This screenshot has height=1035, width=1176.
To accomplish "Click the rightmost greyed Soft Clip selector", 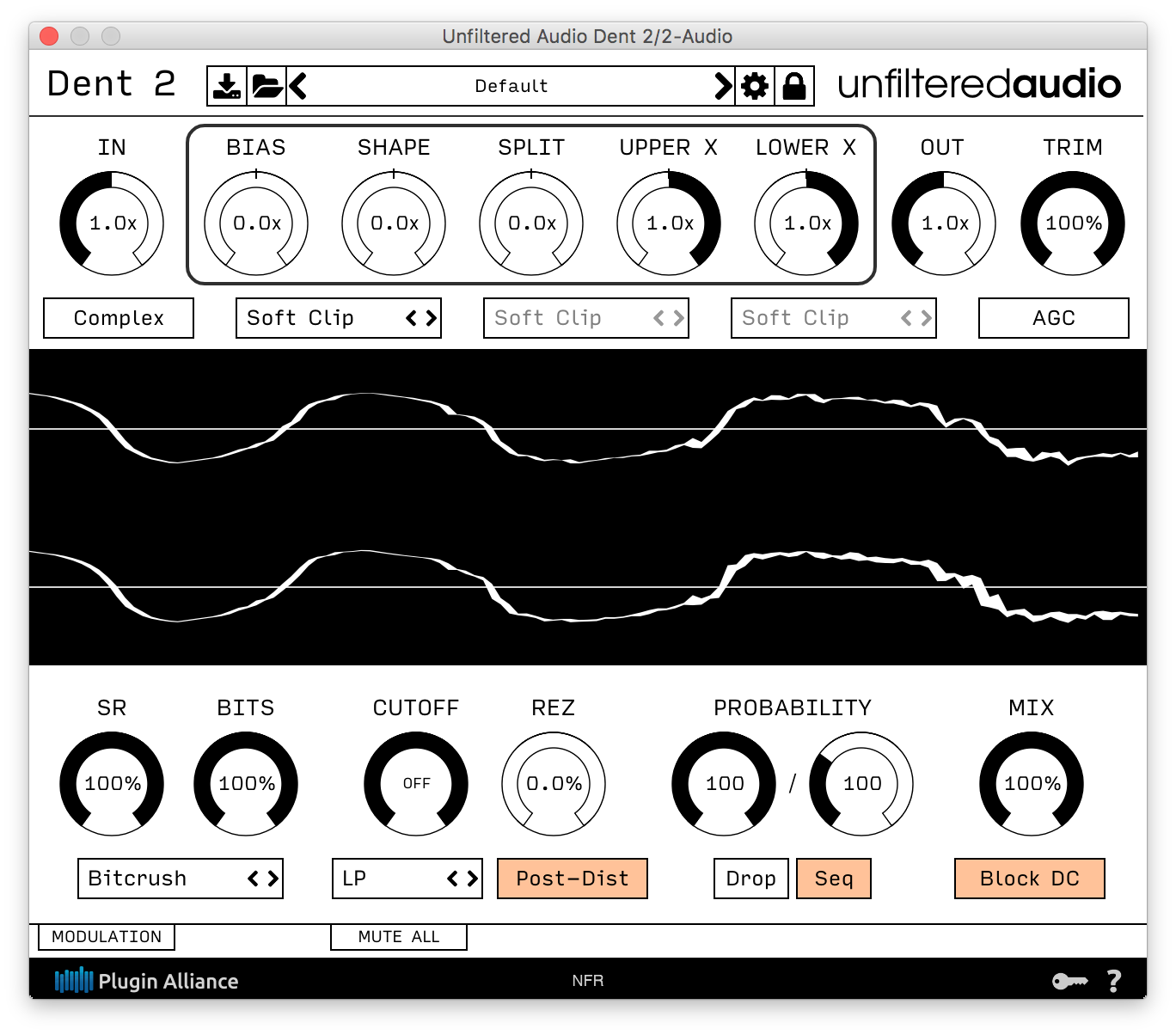I will (x=834, y=318).
